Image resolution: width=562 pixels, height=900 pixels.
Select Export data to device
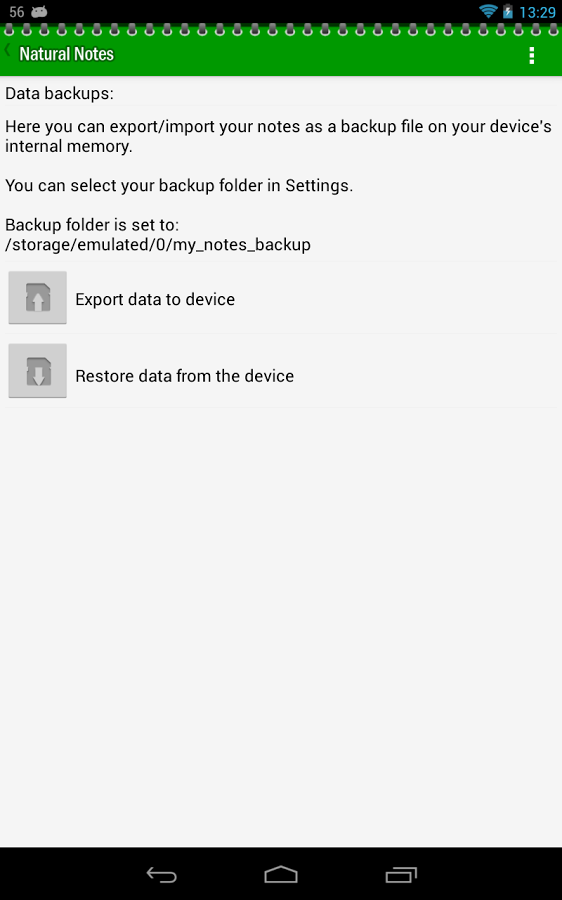155,300
